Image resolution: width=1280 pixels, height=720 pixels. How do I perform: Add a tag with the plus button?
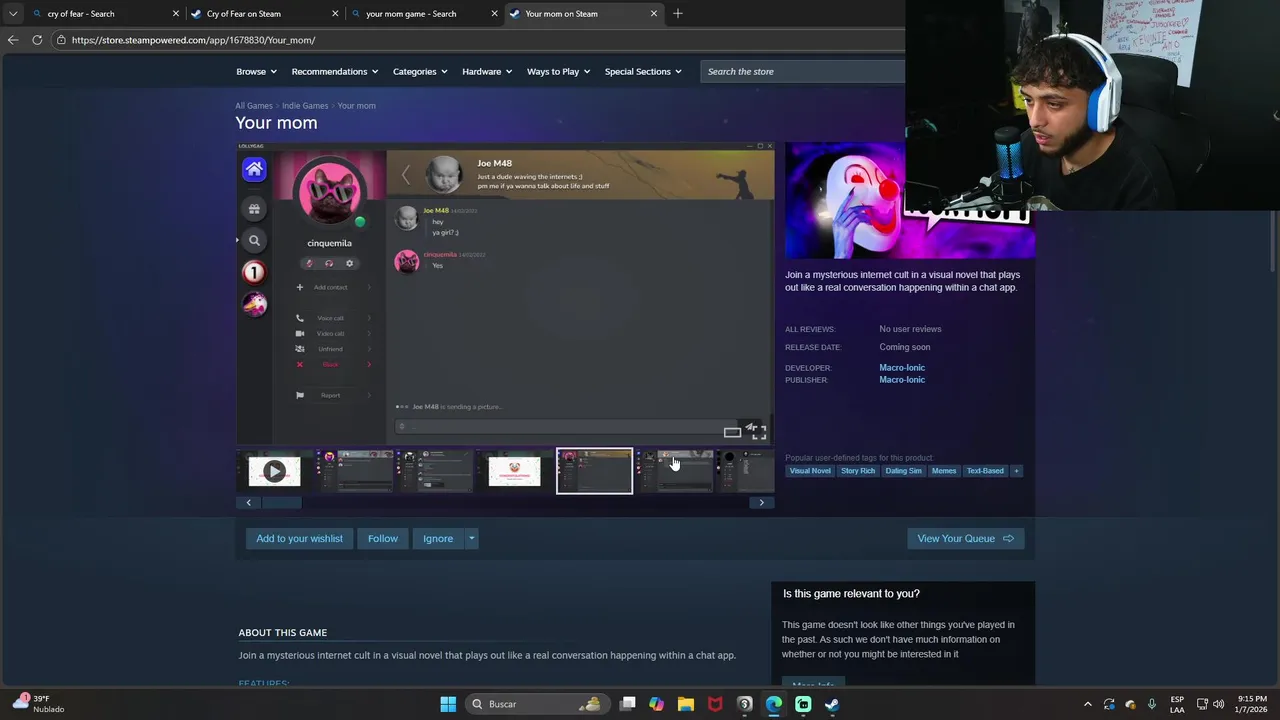coord(1016,471)
